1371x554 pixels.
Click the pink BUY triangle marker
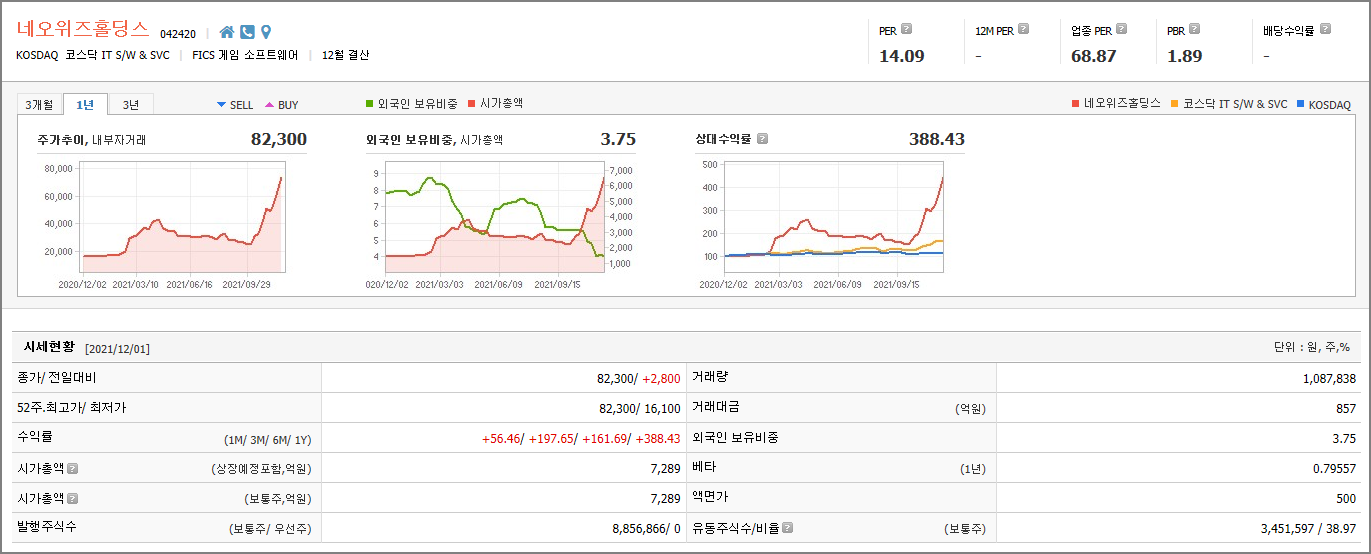click(x=269, y=105)
